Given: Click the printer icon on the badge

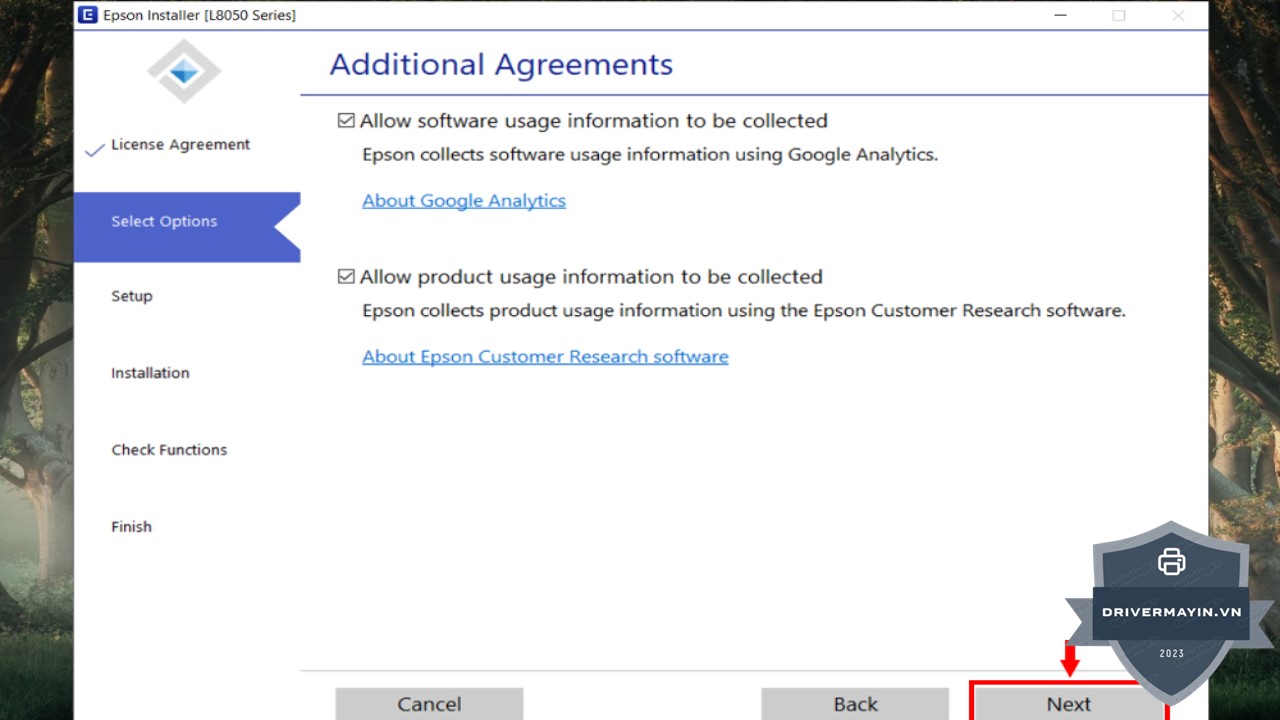Looking at the screenshot, I should (x=1171, y=562).
